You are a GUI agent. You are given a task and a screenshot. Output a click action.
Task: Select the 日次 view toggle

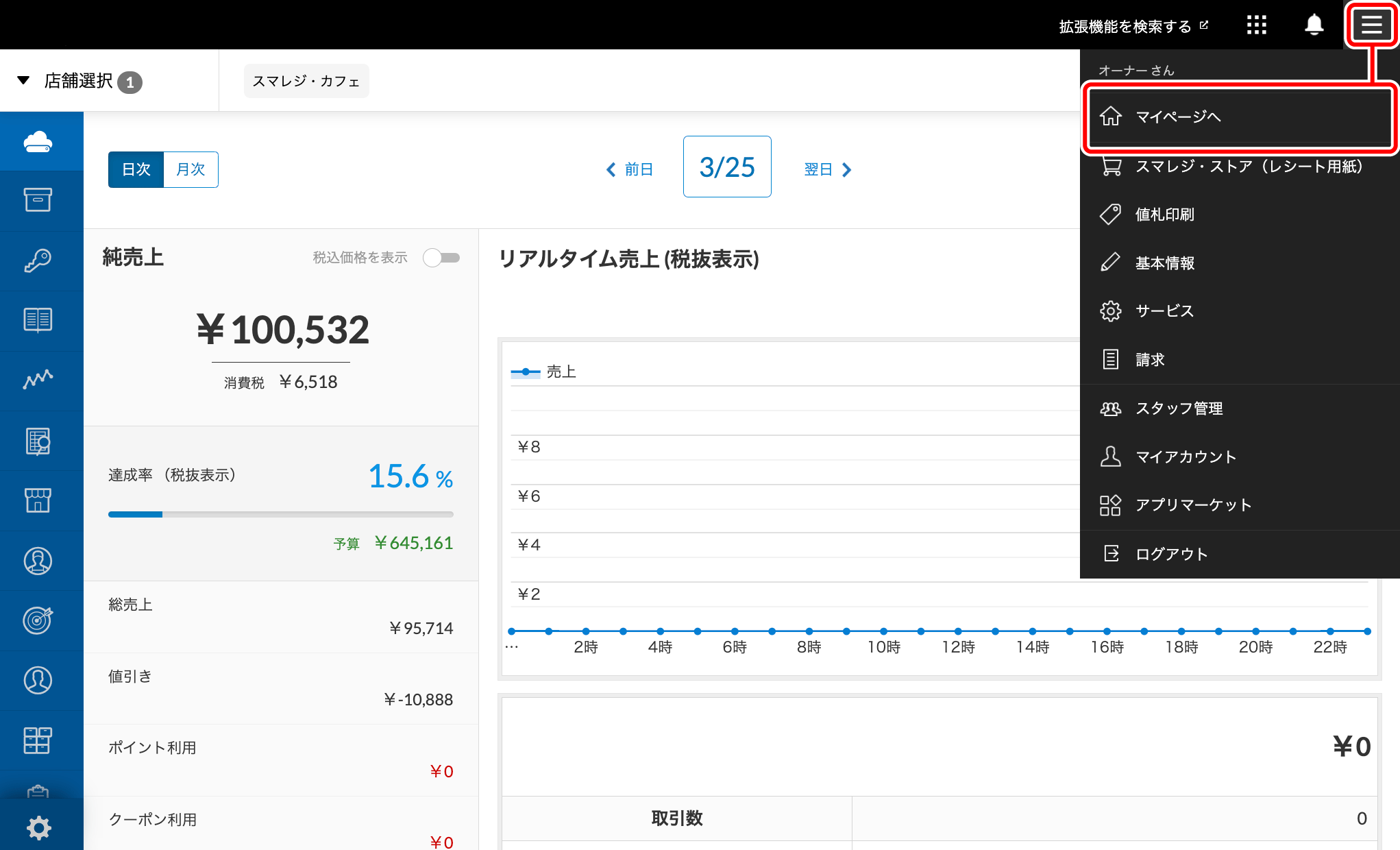136,169
